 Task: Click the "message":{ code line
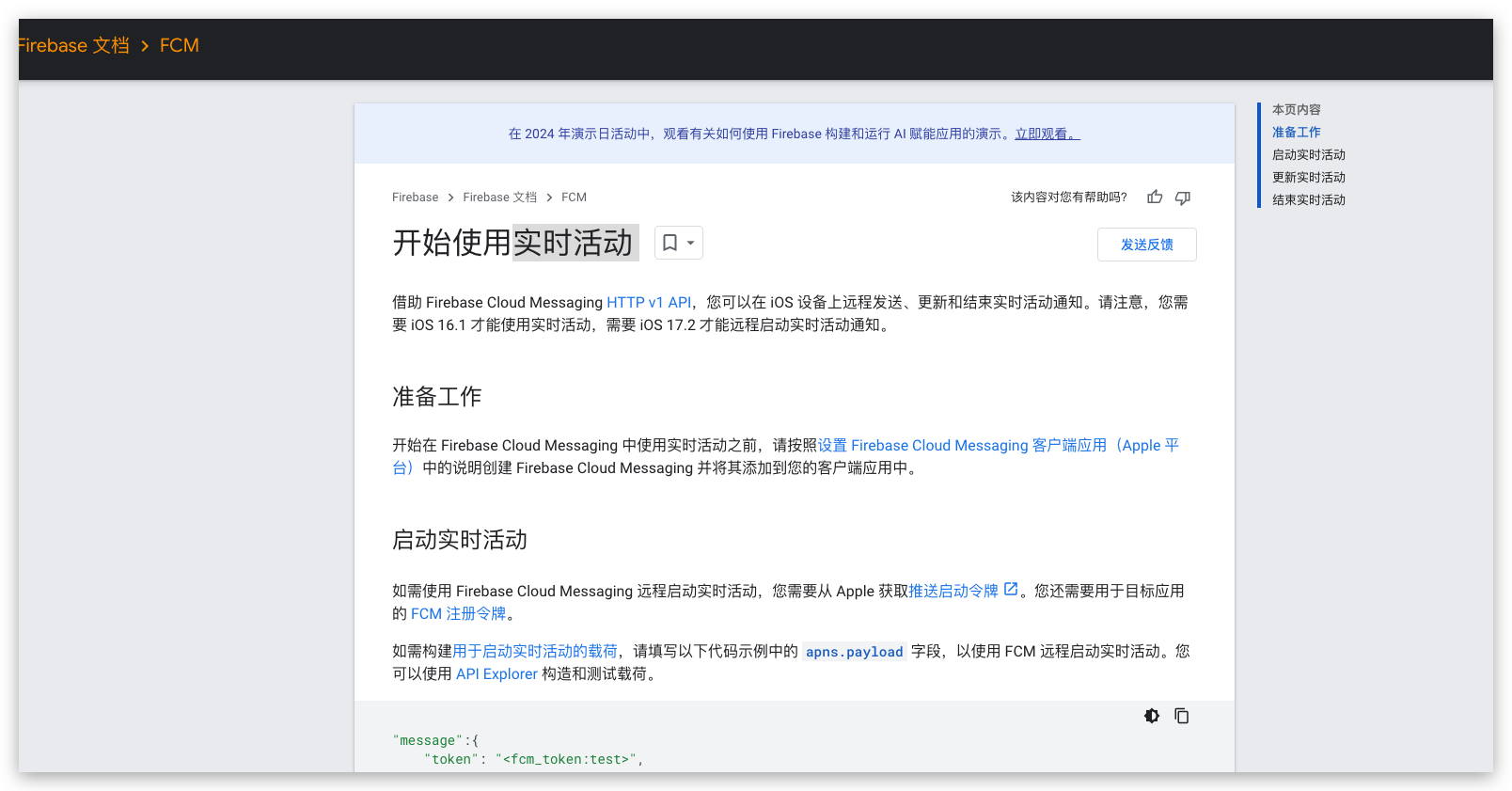pos(435,740)
